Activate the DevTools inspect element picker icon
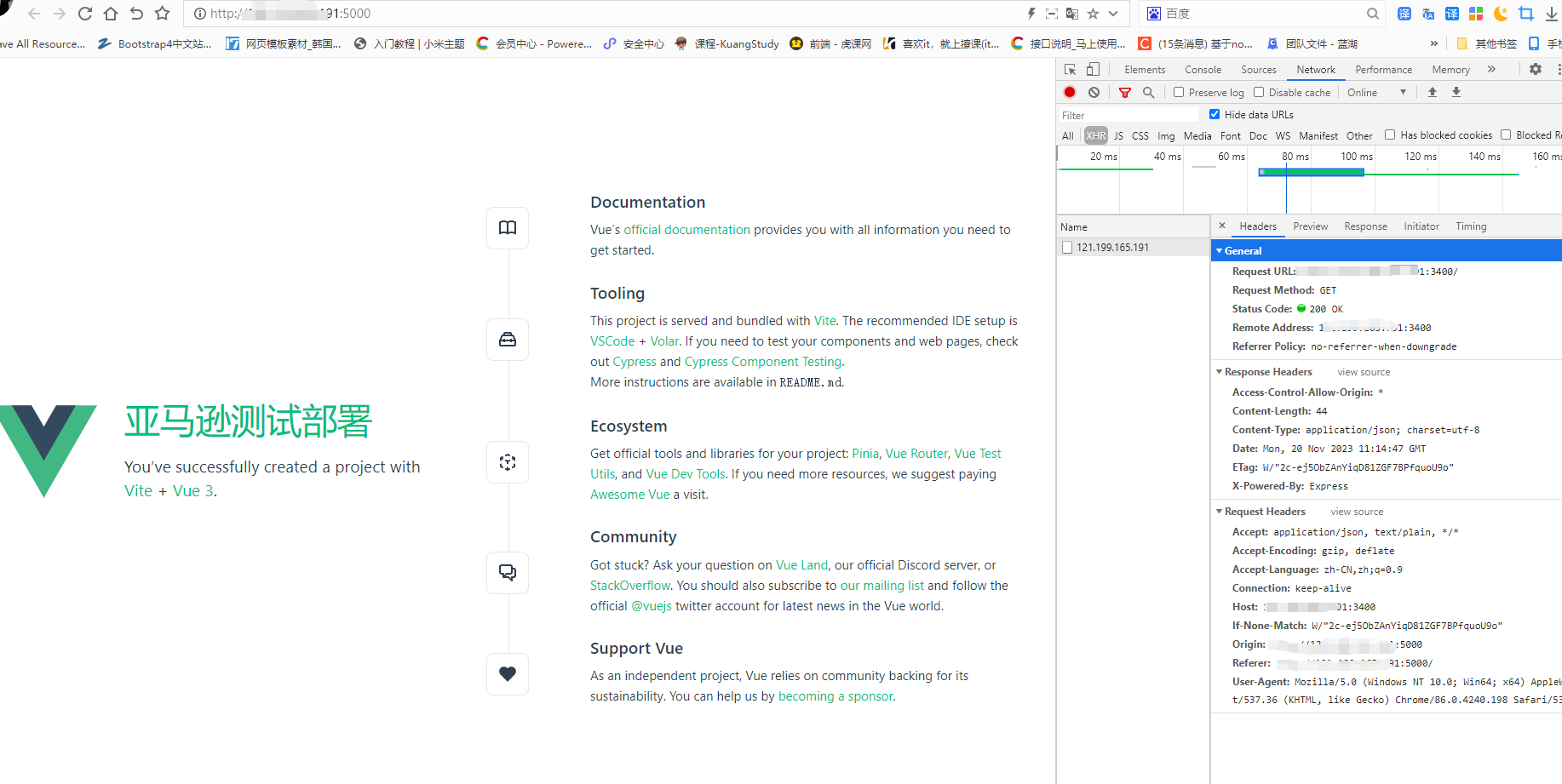The image size is (1562, 784). [x=1071, y=70]
